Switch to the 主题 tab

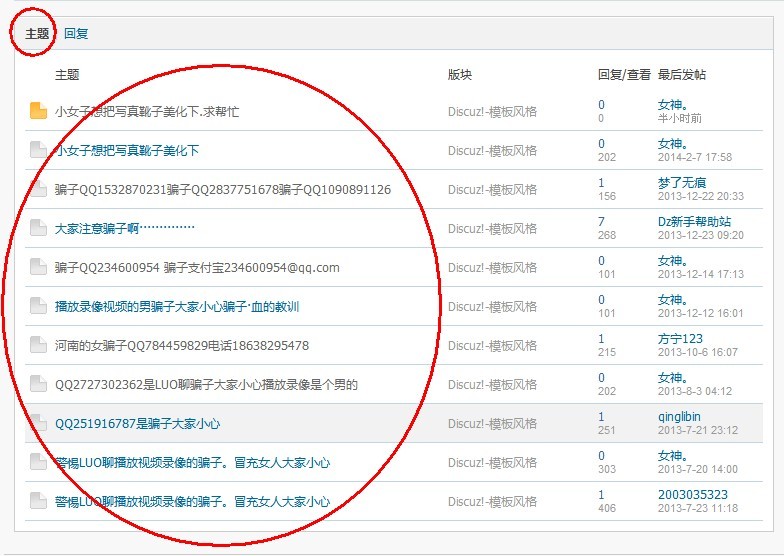[x=37, y=34]
